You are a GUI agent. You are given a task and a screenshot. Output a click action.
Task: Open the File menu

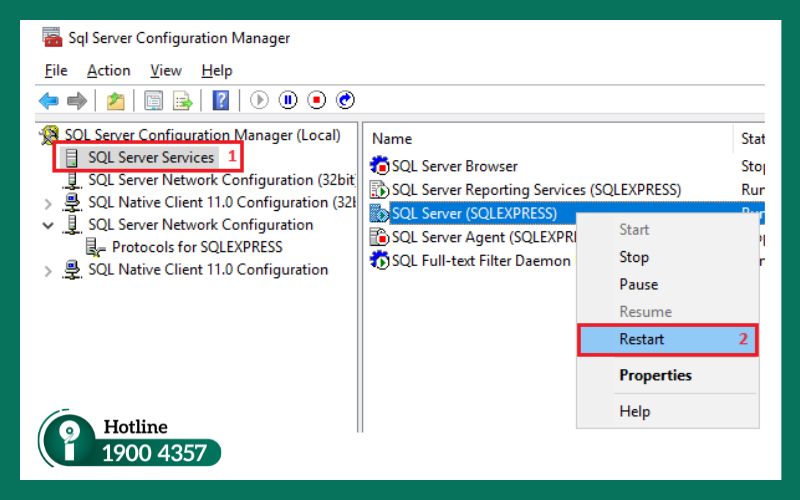click(56, 70)
